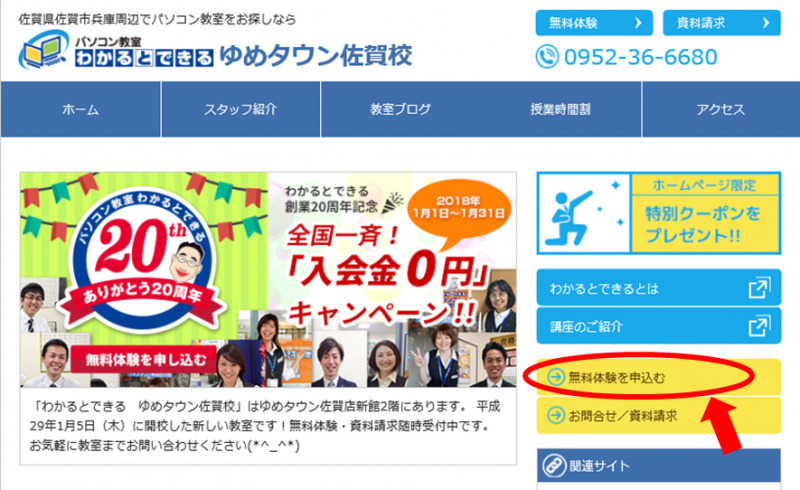Click the 入会金0円 campaign banner image
The image size is (800, 490).
[x=268, y=280]
